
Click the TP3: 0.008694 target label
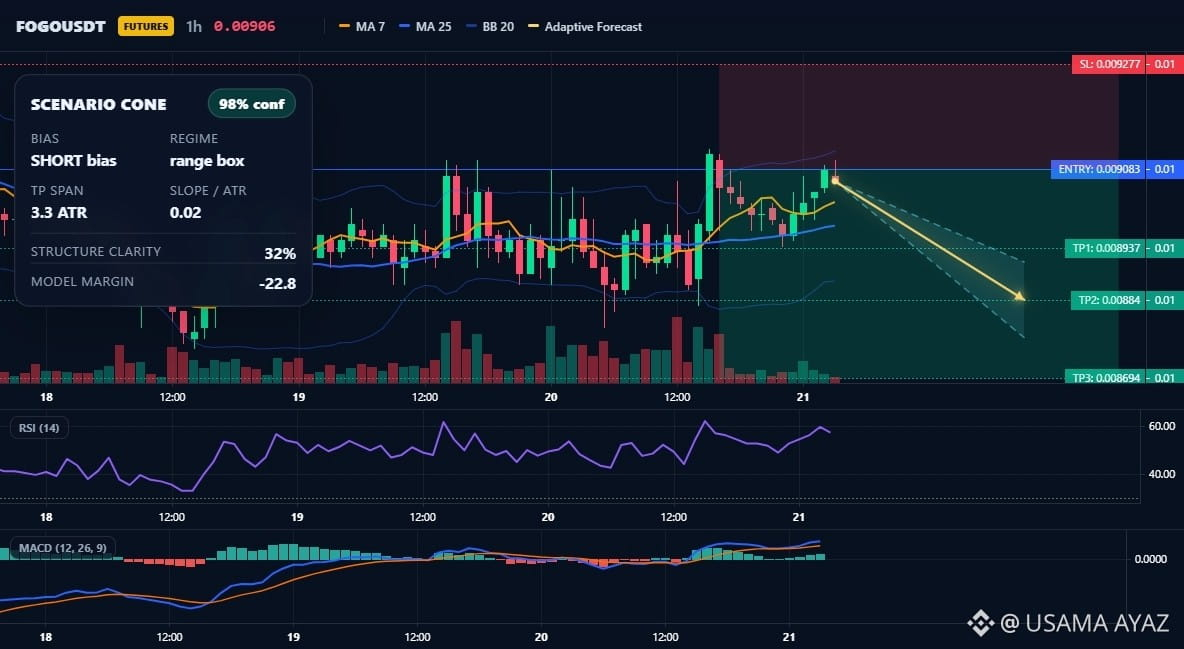point(1105,377)
